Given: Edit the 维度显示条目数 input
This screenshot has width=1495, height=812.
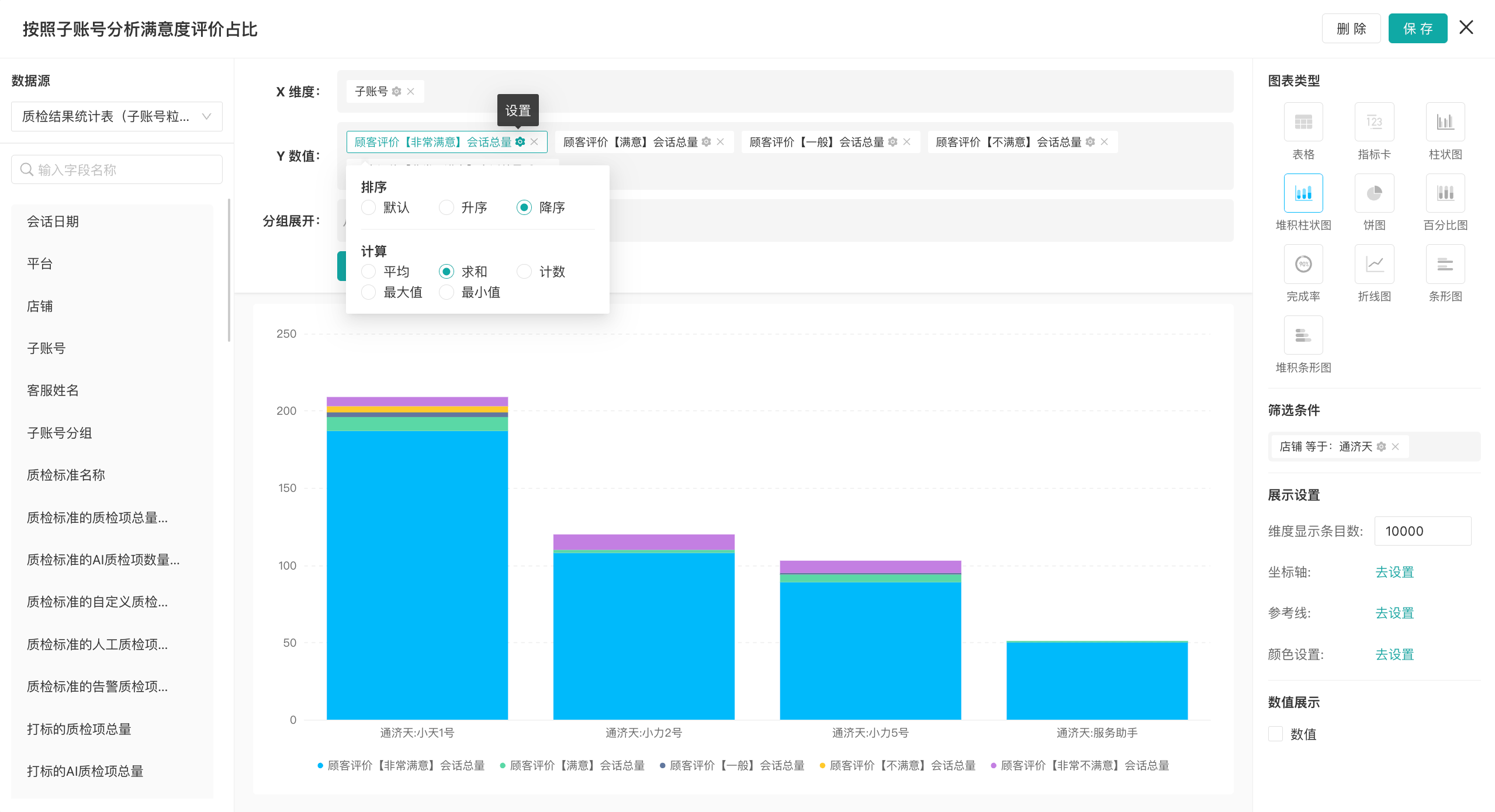Looking at the screenshot, I should click(1423, 531).
